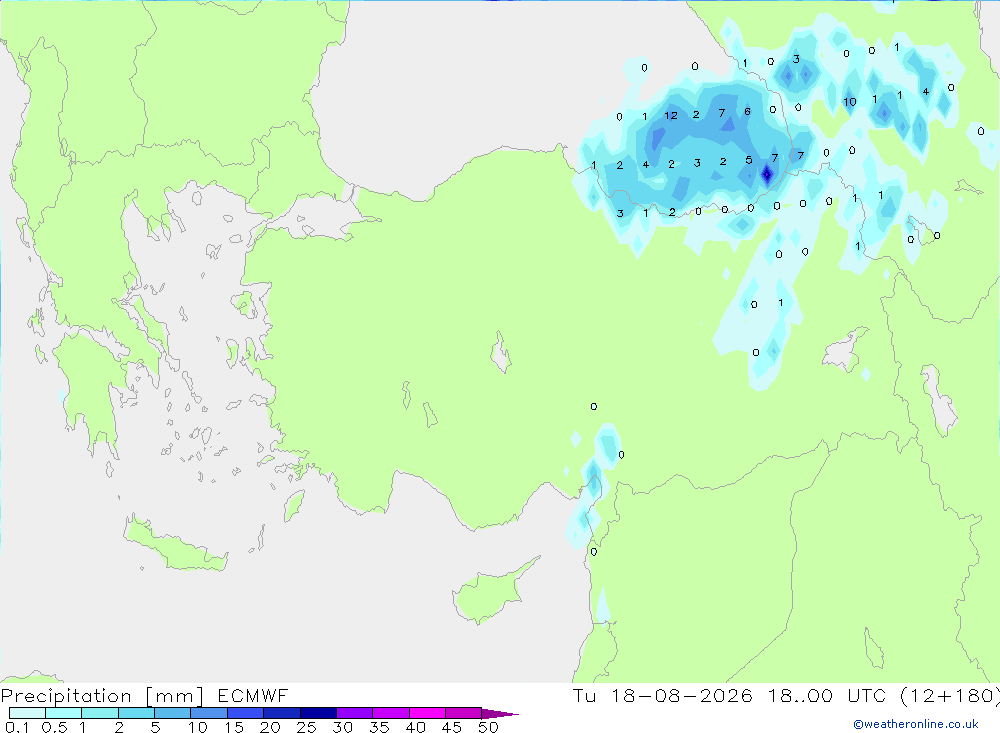This screenshot has height=733, width=1000.
Task: Click the '25' legend scale label
Action: point(307,727)
